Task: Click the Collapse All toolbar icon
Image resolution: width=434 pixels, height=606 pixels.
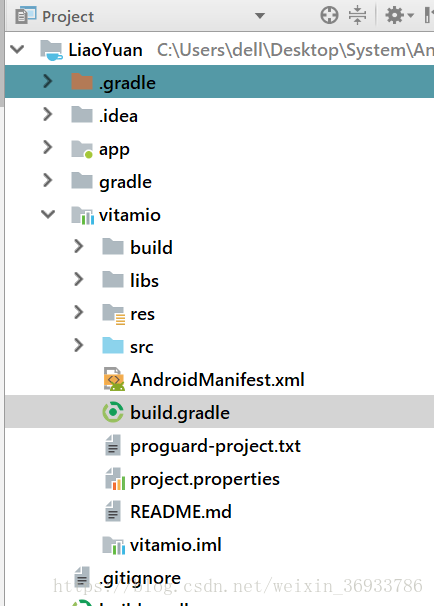Action: pyautogui.click(x=357, y=16)
